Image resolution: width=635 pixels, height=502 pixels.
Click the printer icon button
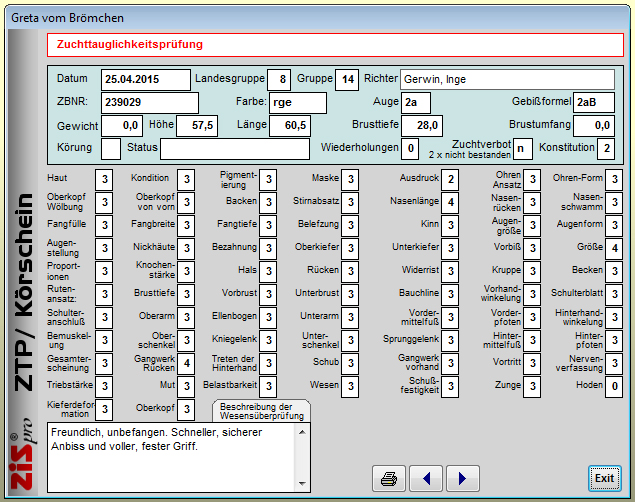coord(389,479)
